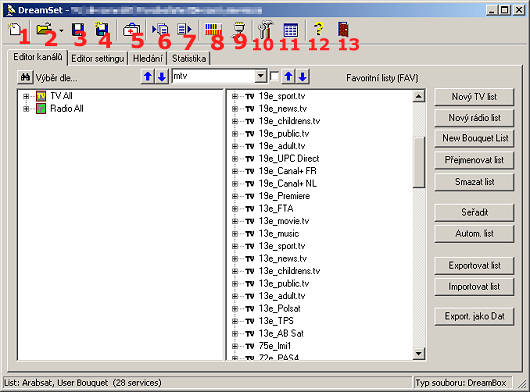
Task: Switch to the Editor kanálů tab
Action: pos(38,57)
